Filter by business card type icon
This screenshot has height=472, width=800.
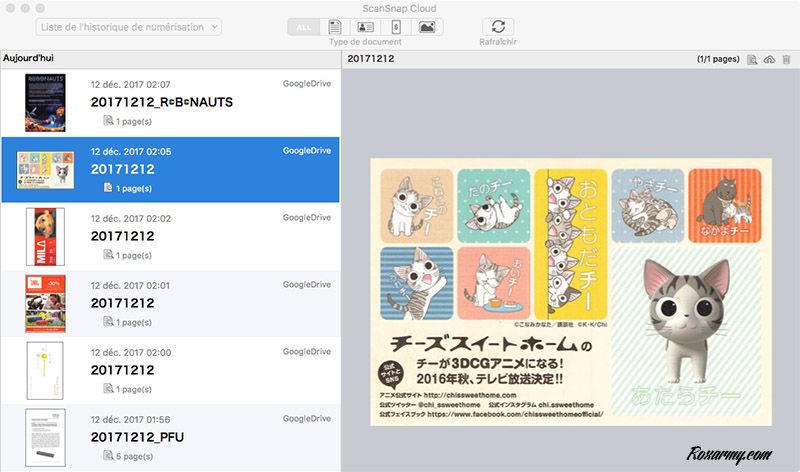tap(365, 27)
